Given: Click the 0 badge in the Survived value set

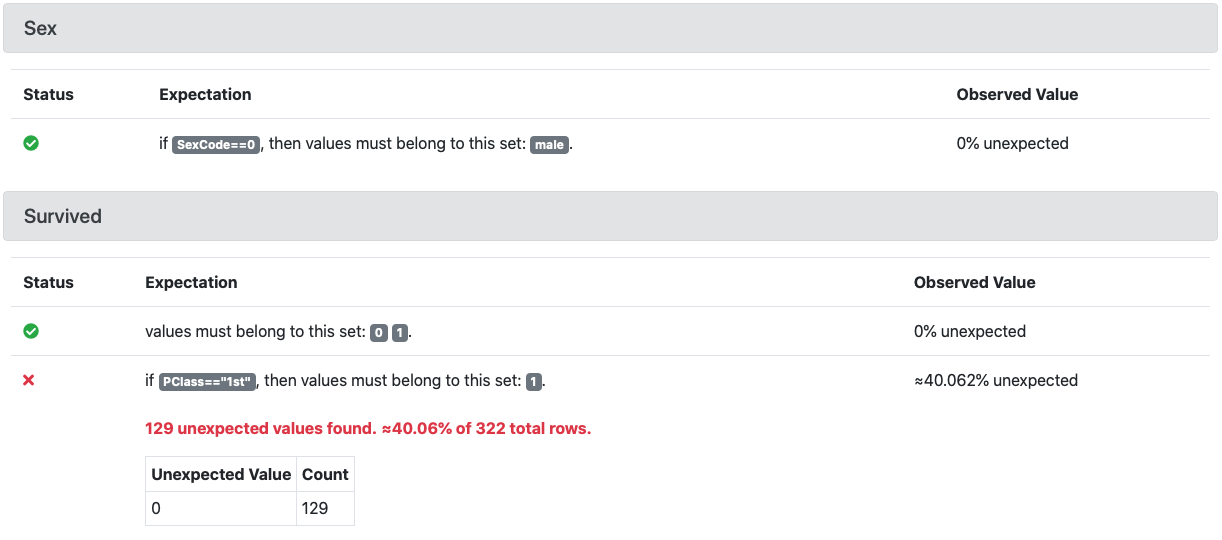Looking at the screenshot, I should tap(379, 332).
